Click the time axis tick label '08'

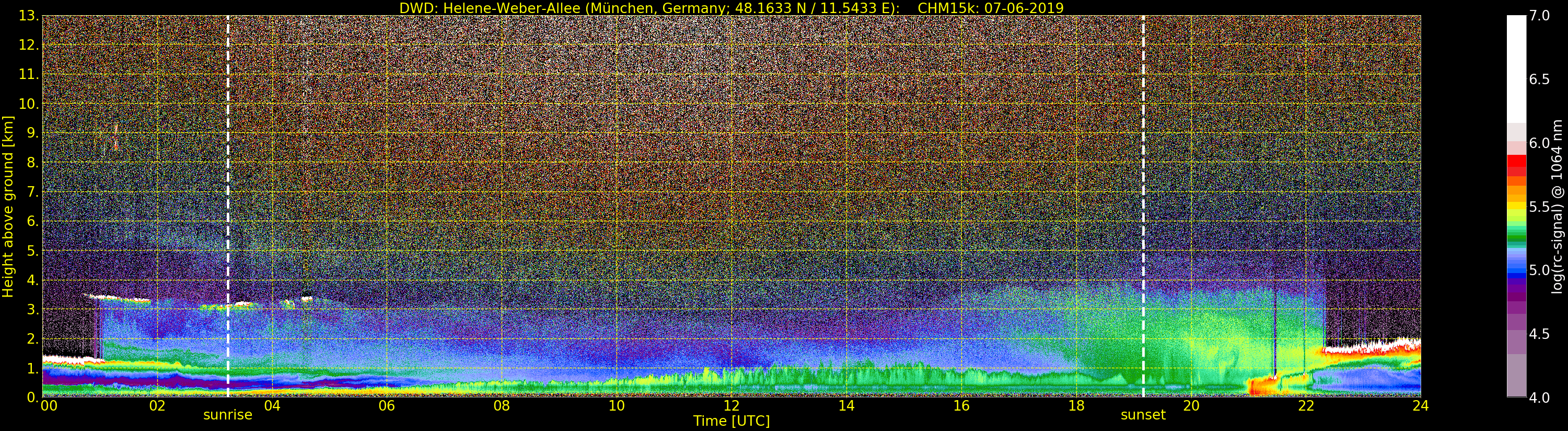[502, 406]
